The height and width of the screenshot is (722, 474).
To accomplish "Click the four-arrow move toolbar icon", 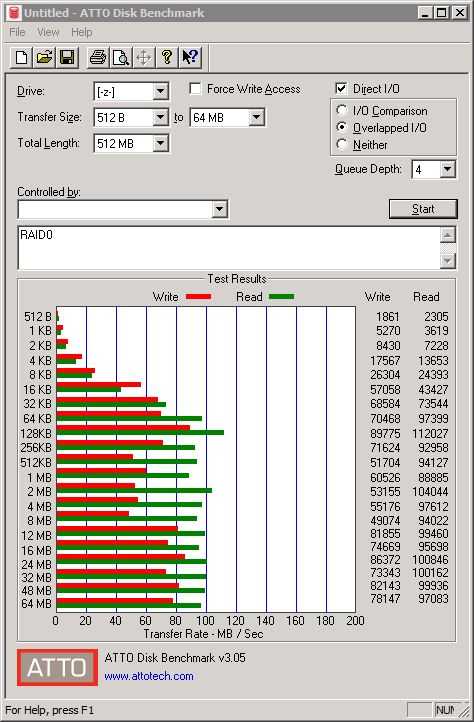I will 144,58.
